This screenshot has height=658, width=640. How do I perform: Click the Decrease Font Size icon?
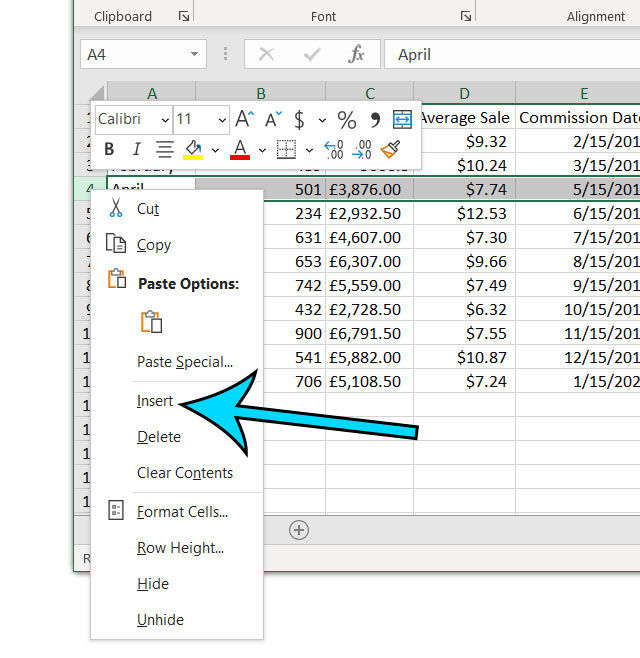pos(273,119)
